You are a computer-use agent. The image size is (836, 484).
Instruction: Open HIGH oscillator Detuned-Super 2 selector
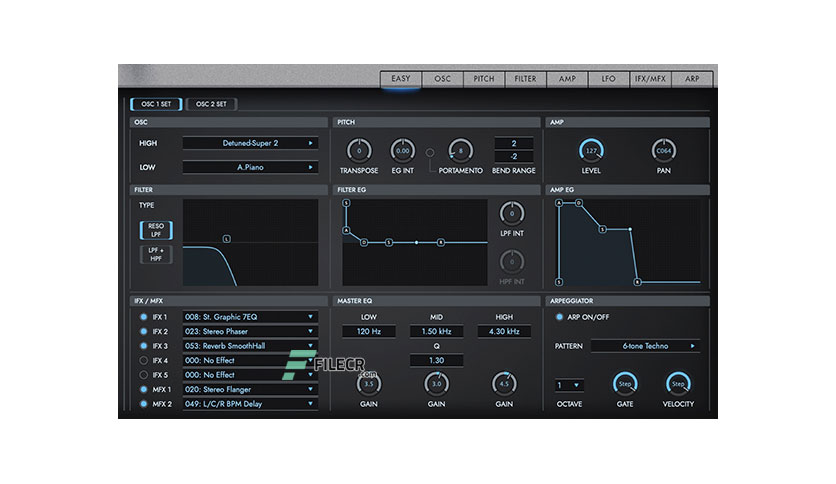coord(251,143)
